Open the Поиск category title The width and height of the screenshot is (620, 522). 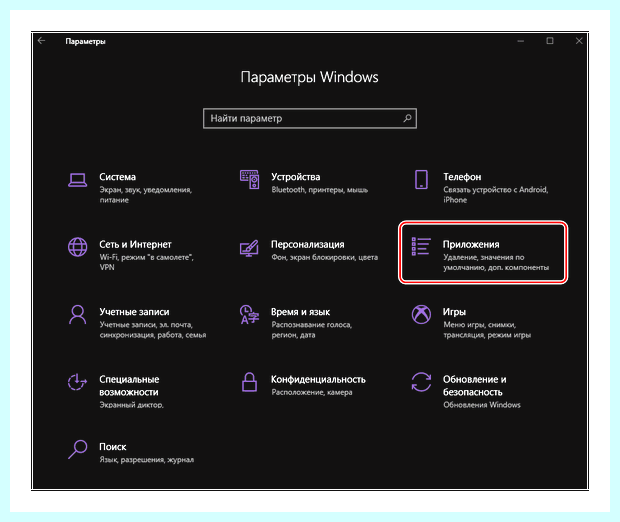(113, 447)
